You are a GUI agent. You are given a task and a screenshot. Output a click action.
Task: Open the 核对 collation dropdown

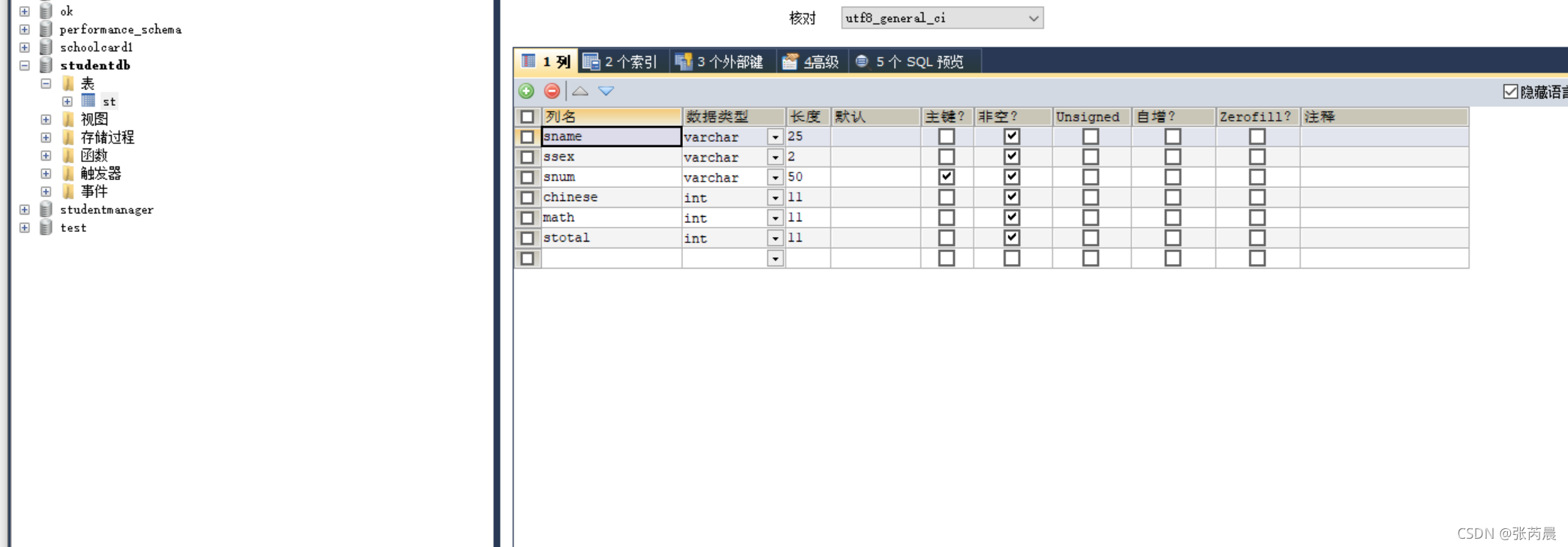click(x=942, y=18)
